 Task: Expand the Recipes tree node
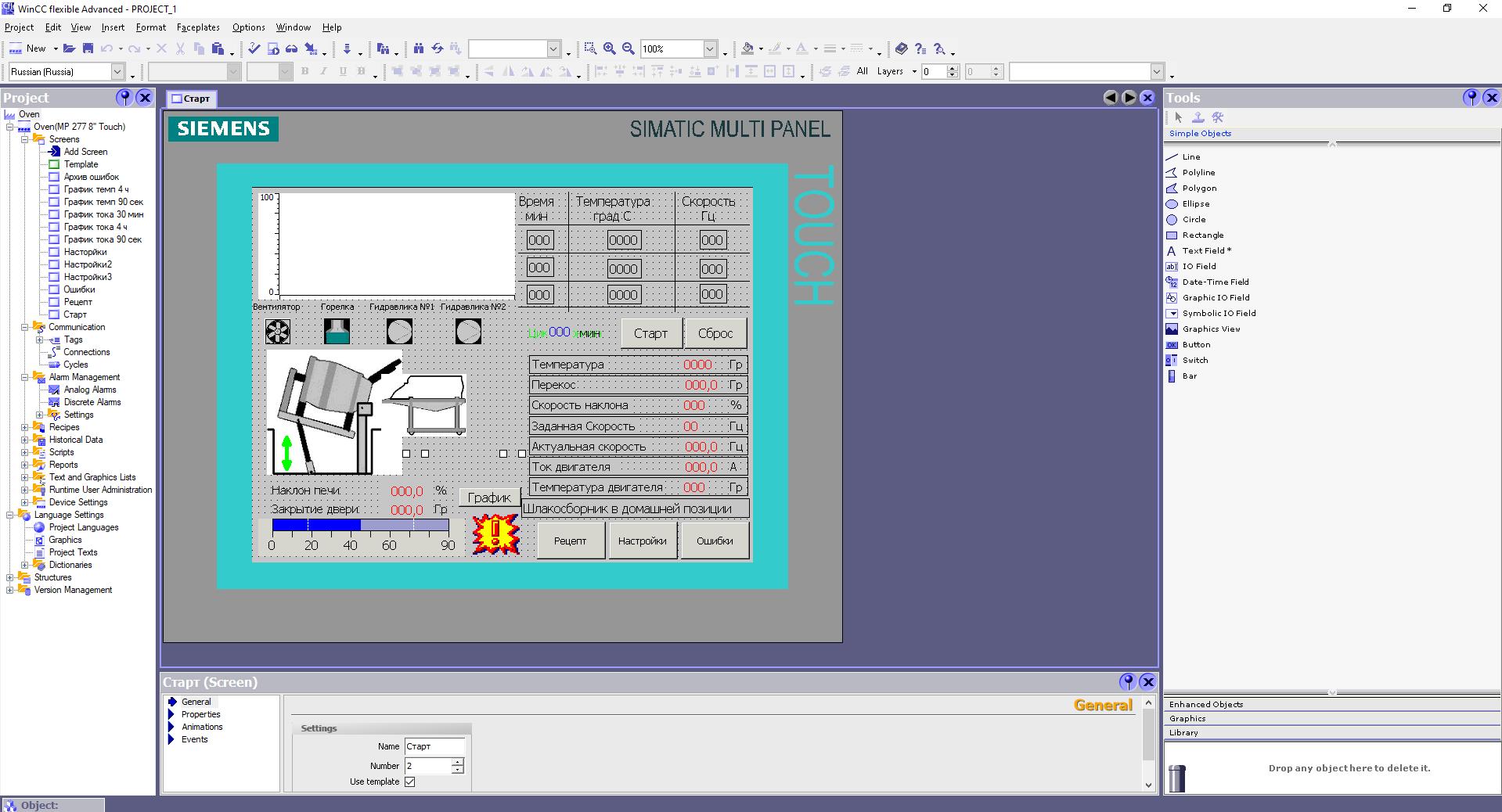(x=24, y=427)
